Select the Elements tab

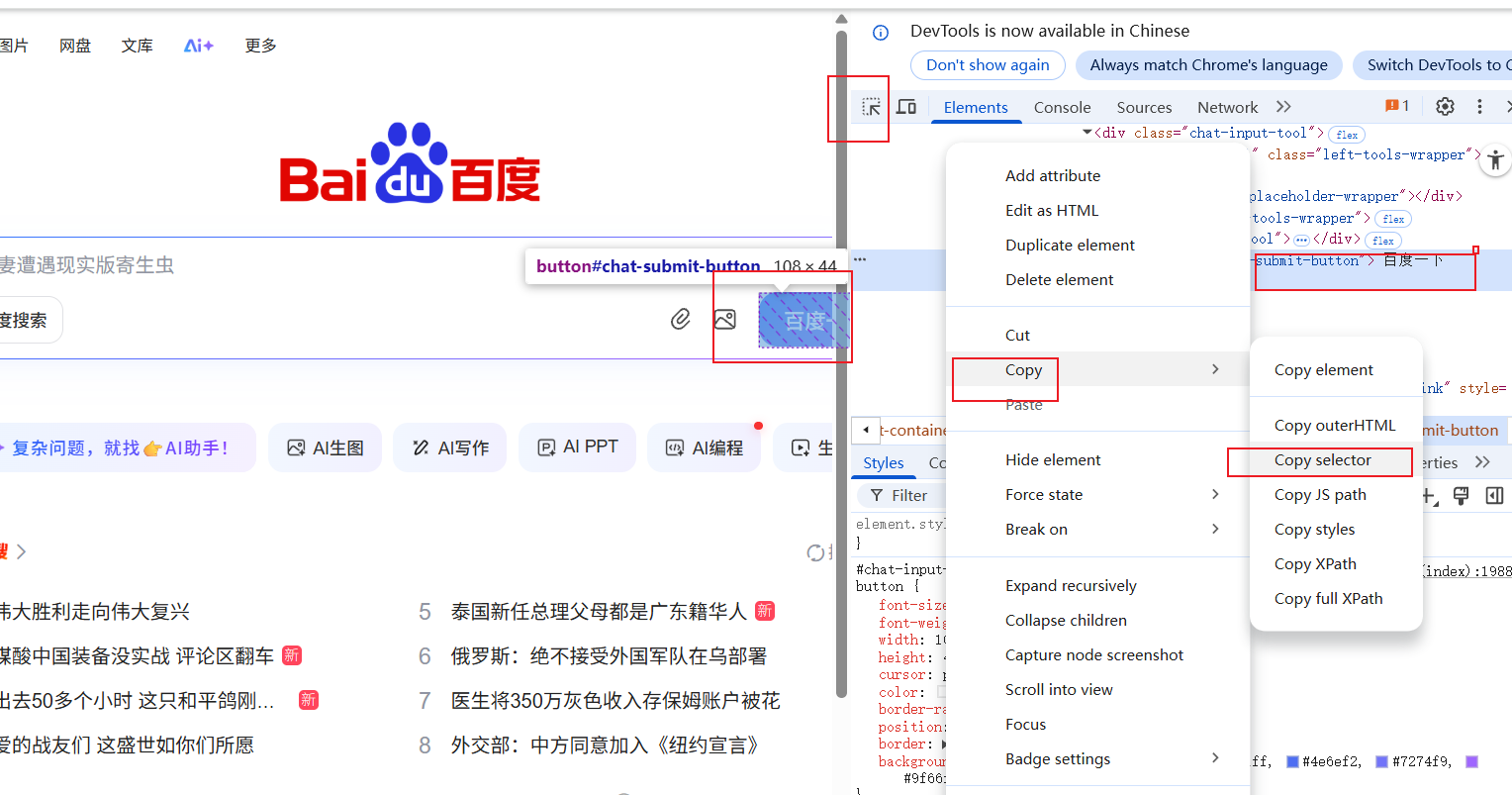[x=976, y=107]
